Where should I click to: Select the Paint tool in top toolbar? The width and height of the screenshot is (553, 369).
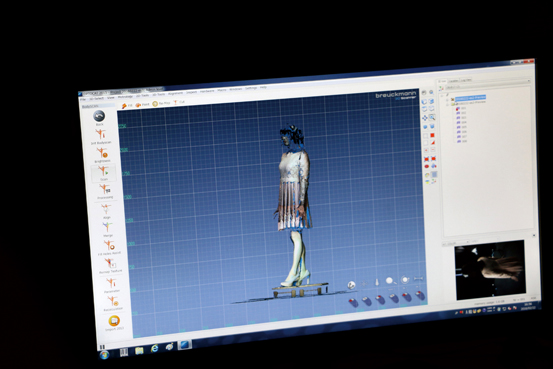(x=142, y=105)
